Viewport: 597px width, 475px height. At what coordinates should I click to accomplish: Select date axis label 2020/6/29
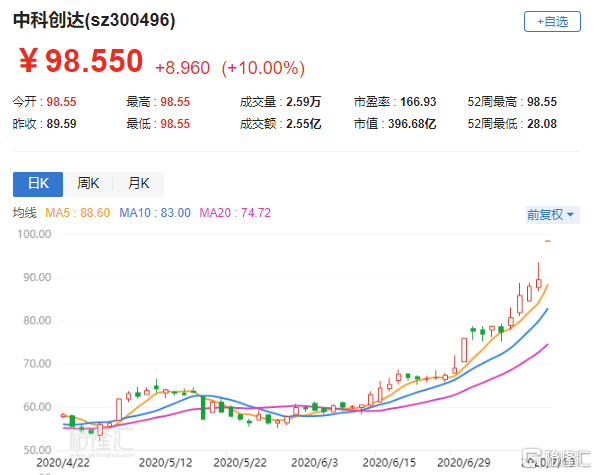(x=464, y=463)
